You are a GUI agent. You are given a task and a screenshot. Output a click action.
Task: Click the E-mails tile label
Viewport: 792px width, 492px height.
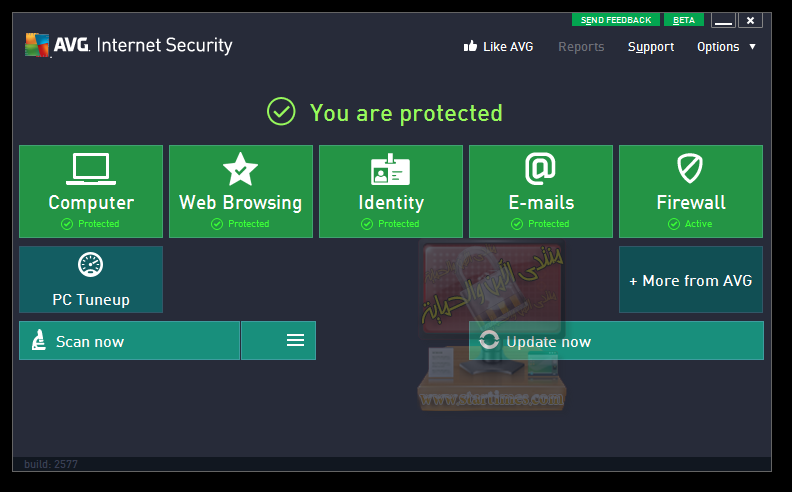(x=541, y=203)
